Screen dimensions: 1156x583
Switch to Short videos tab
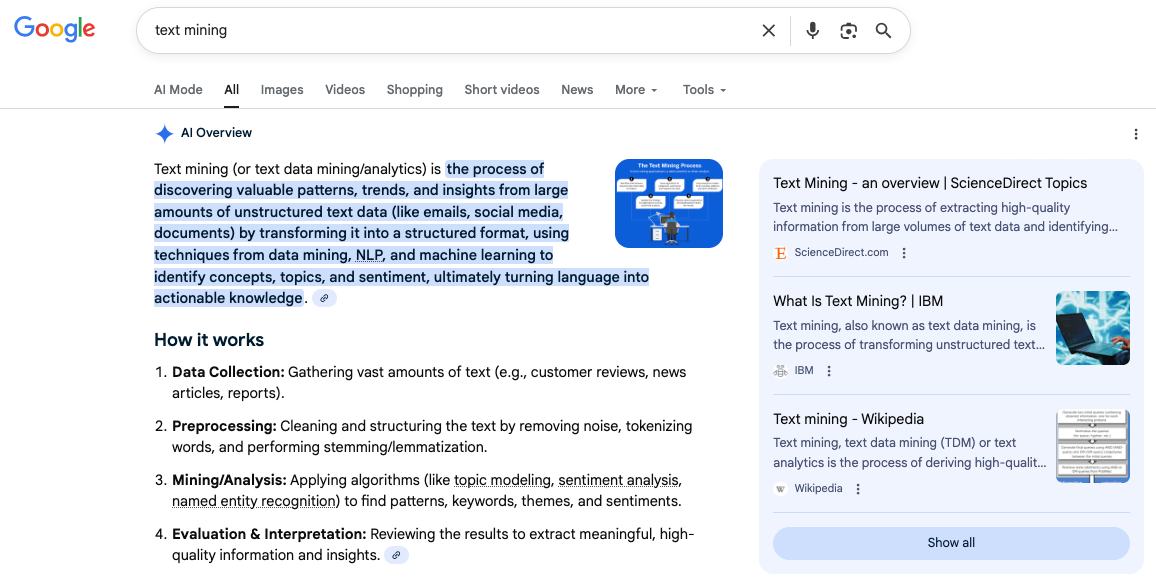pos(502,90)
